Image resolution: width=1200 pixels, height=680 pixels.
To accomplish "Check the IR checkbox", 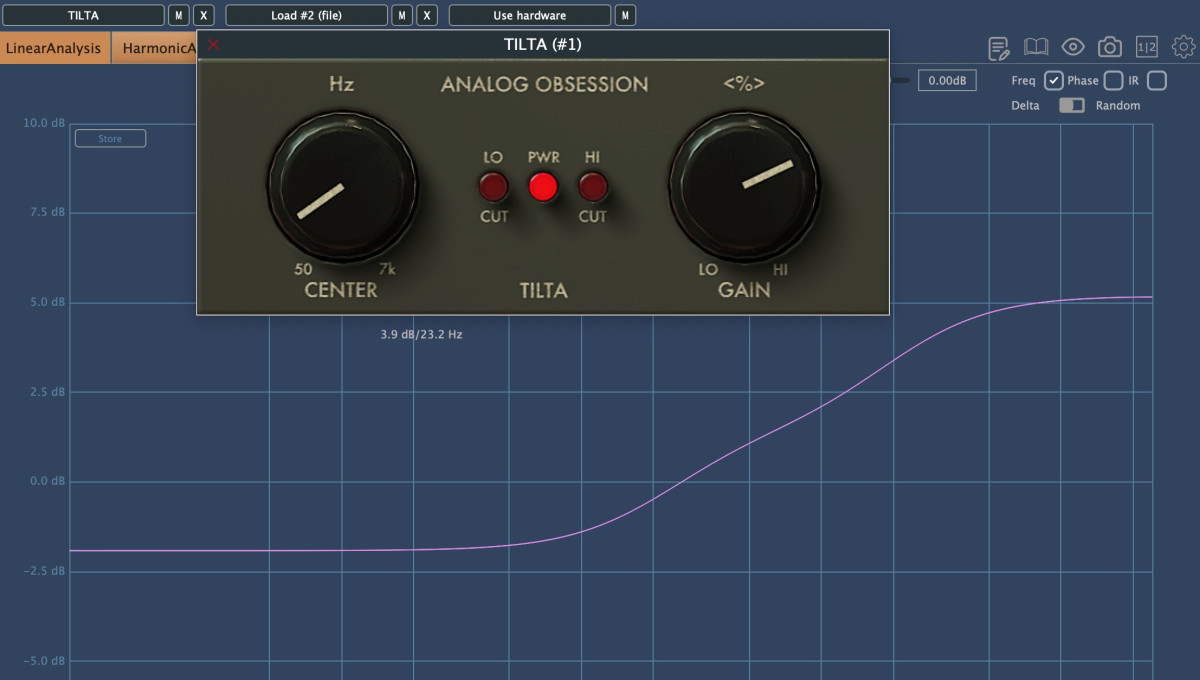I will coord(1157,81).
